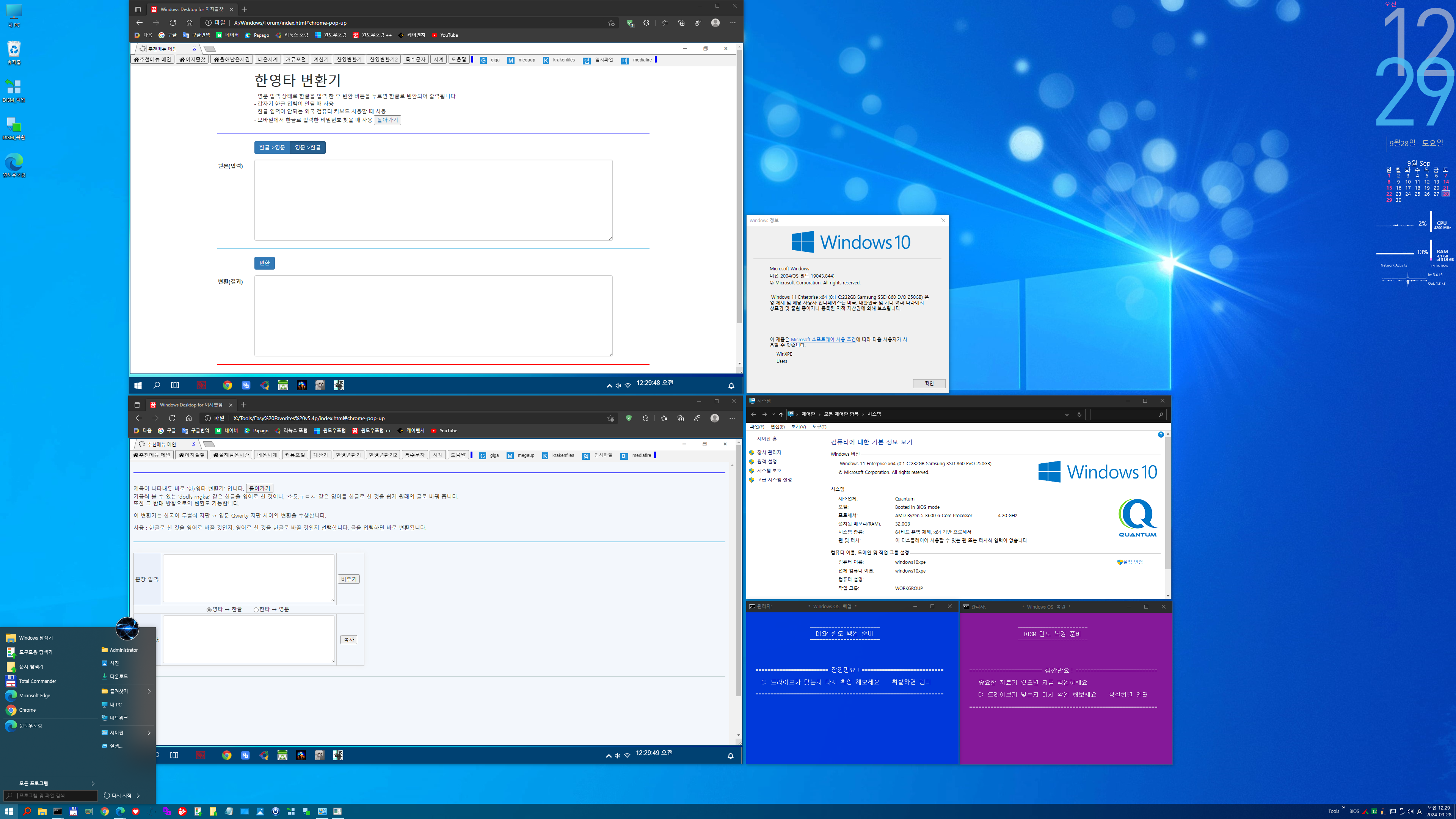Open Extensions puzzle icon in bottom Edge window
Viewport: 1456px width, 819px height.
(x=645, y=418)
